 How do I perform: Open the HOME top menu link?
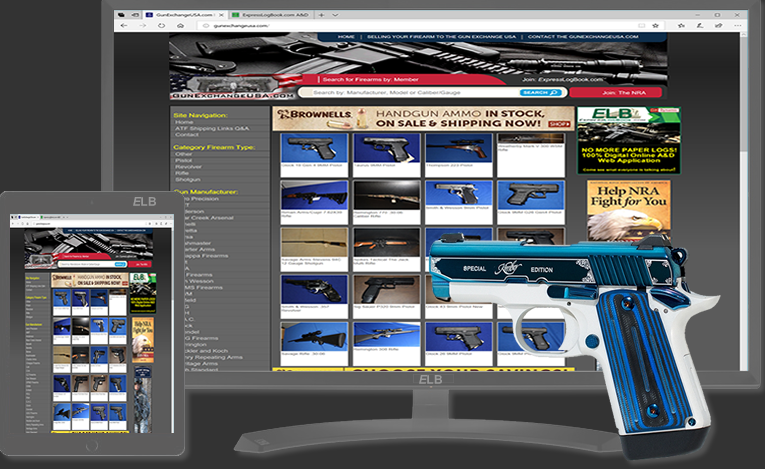[x=346, y=37]
